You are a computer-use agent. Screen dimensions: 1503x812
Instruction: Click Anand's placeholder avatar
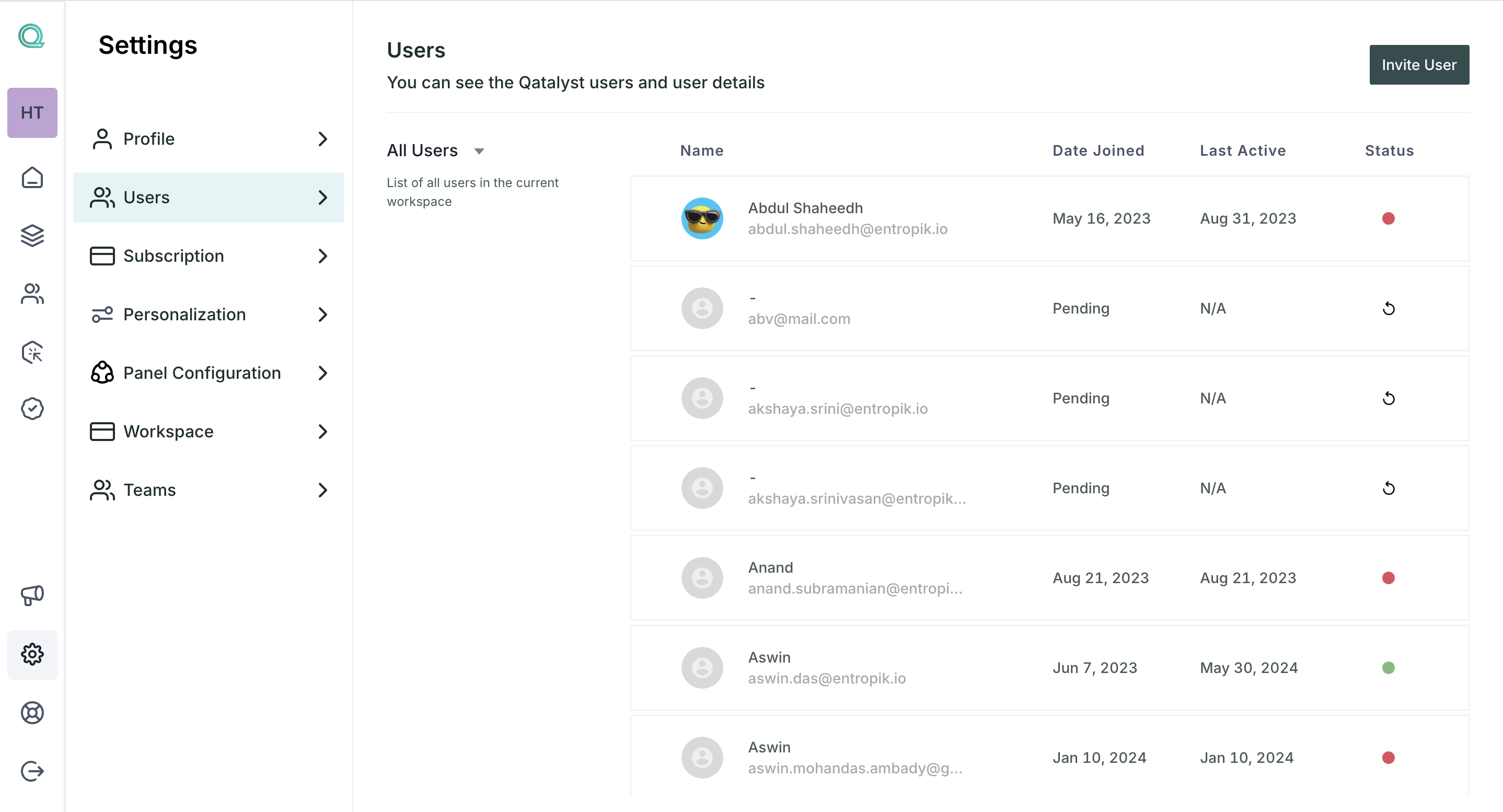tap(702, 577)
